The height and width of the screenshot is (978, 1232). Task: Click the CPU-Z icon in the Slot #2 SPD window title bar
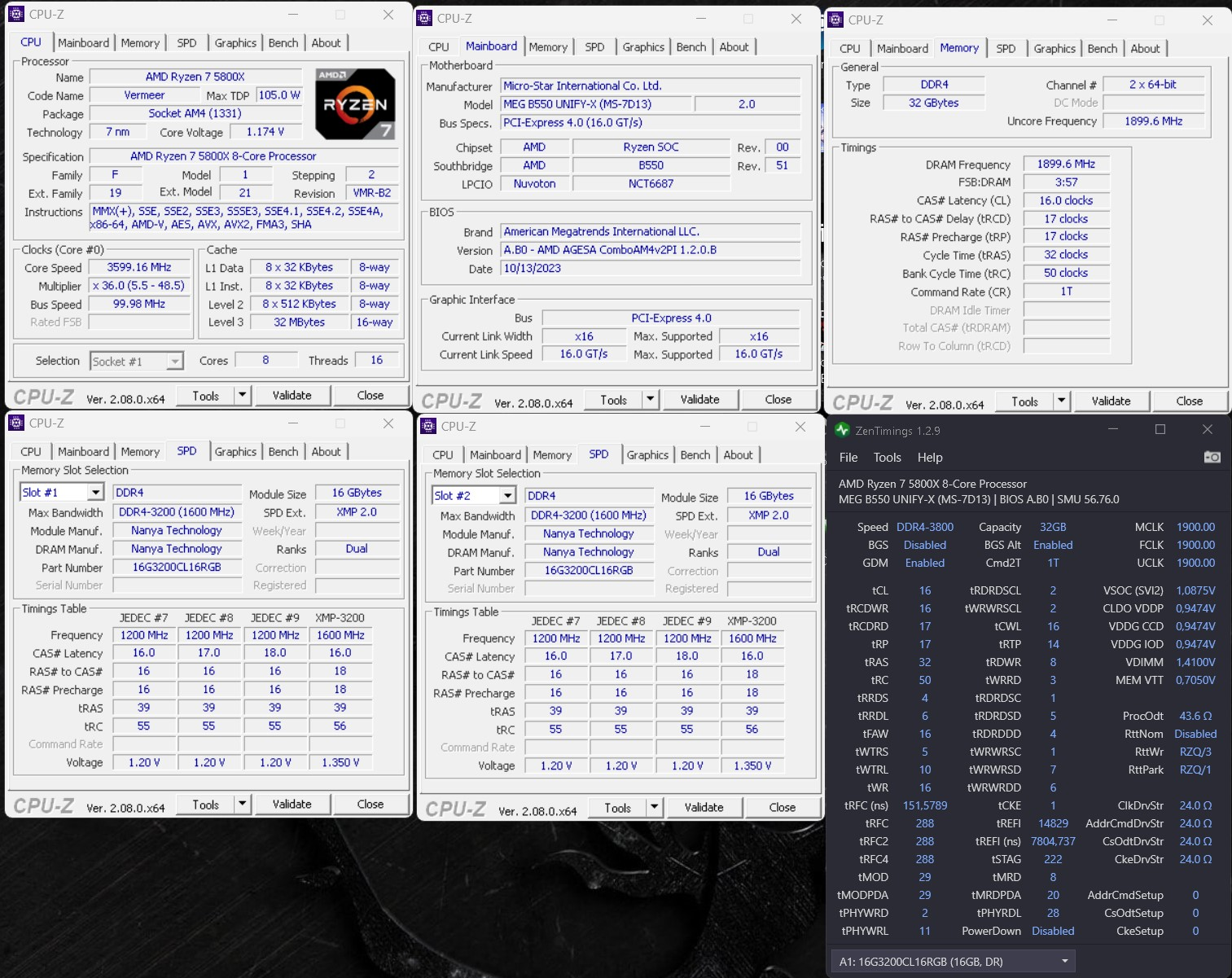[428, 426]
